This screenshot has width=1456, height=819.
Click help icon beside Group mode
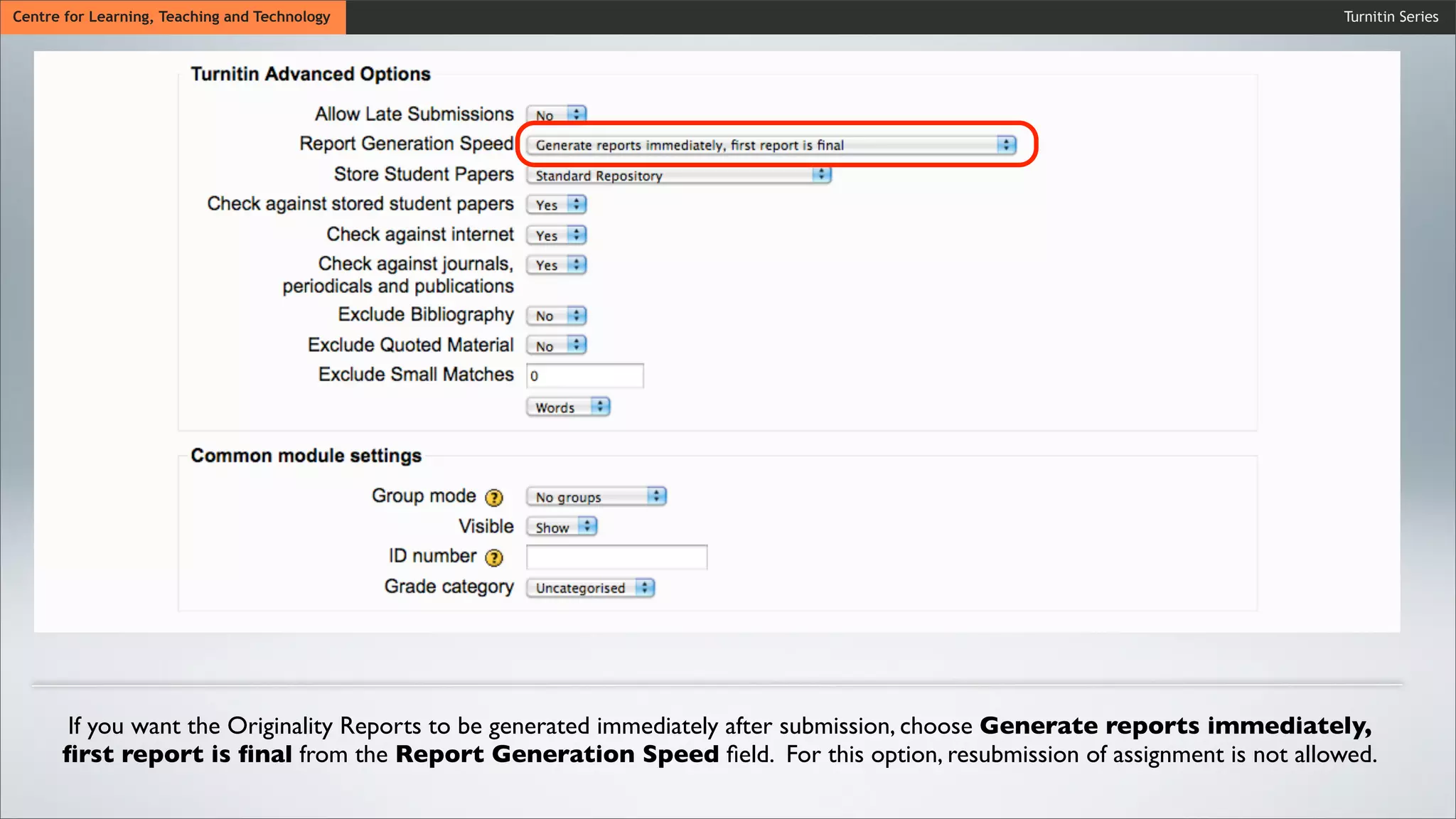point(493,498)
